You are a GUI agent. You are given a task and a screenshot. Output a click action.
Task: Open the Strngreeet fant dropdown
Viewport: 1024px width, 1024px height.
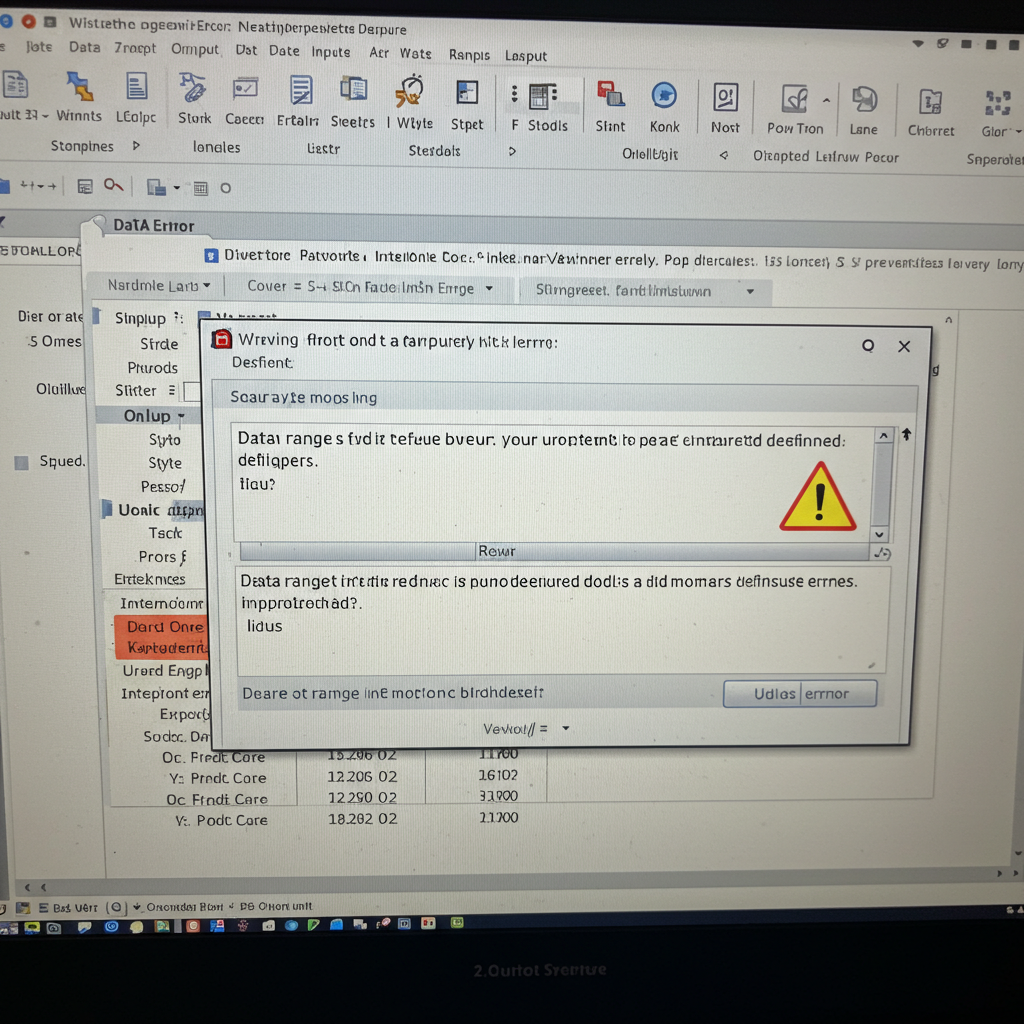645,291
